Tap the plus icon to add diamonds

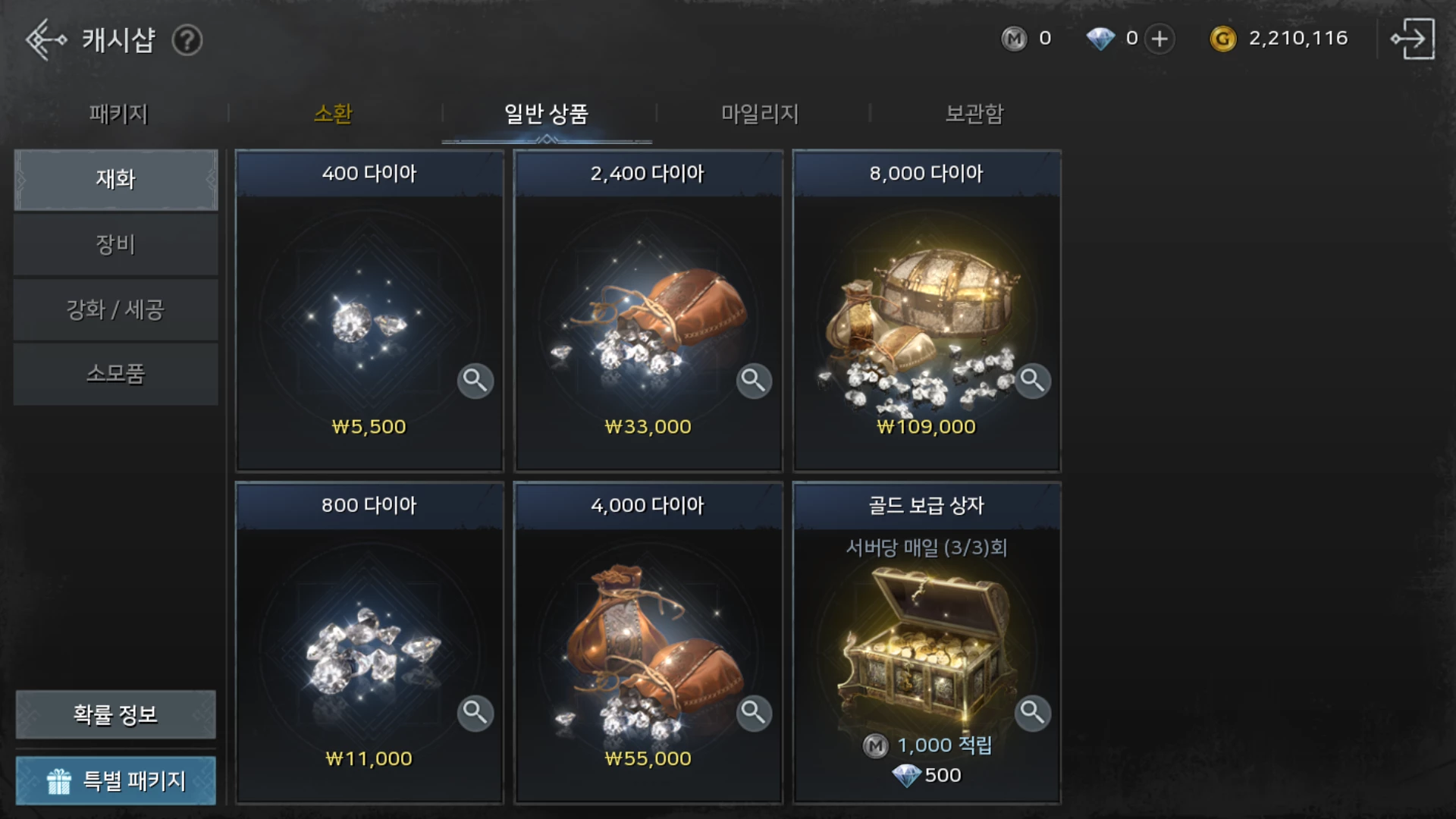pyautogui.click(x=1159, y=39)
